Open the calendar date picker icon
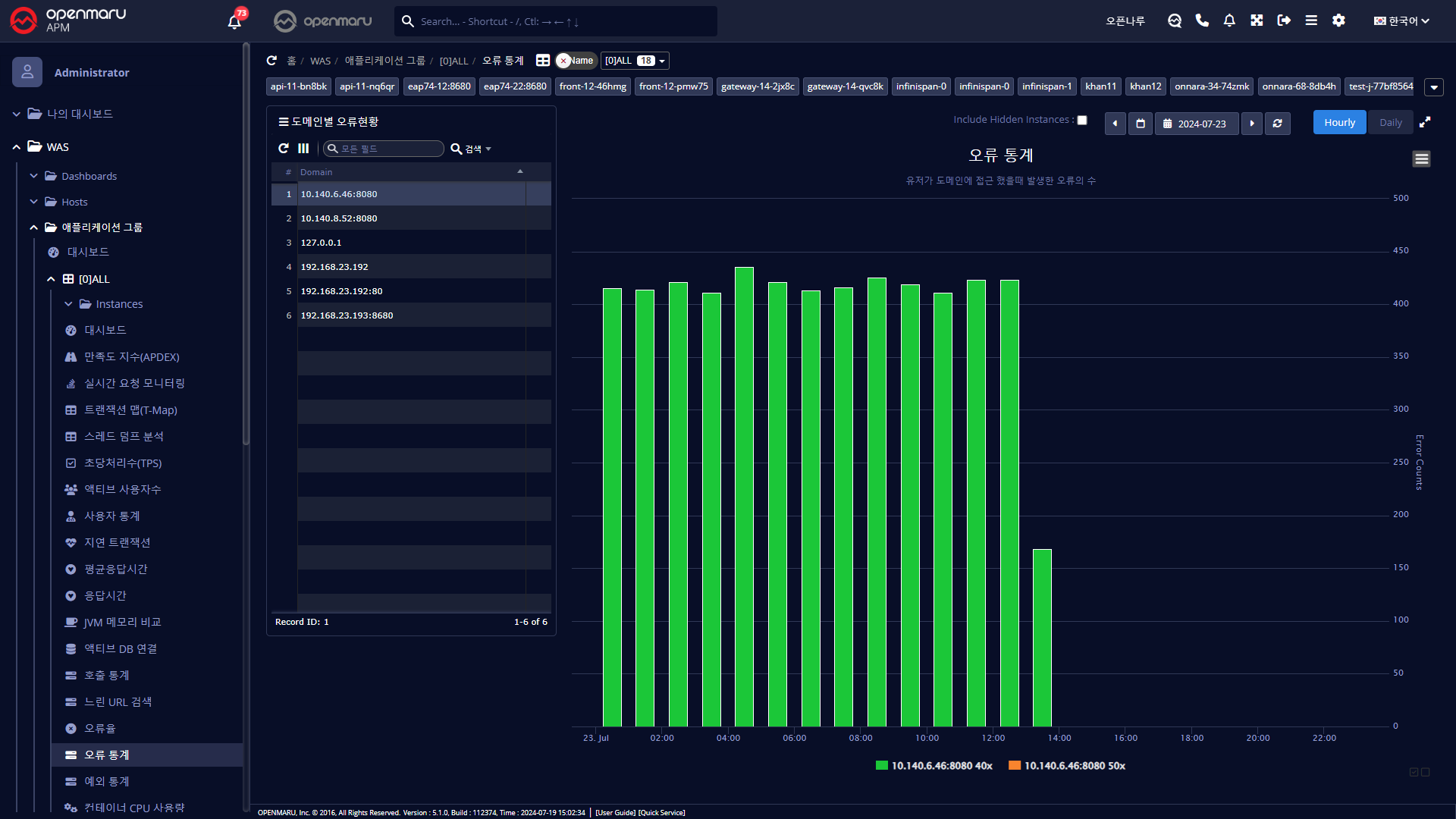Viewport: 1456px width, 819px height. pos(1141,123)
